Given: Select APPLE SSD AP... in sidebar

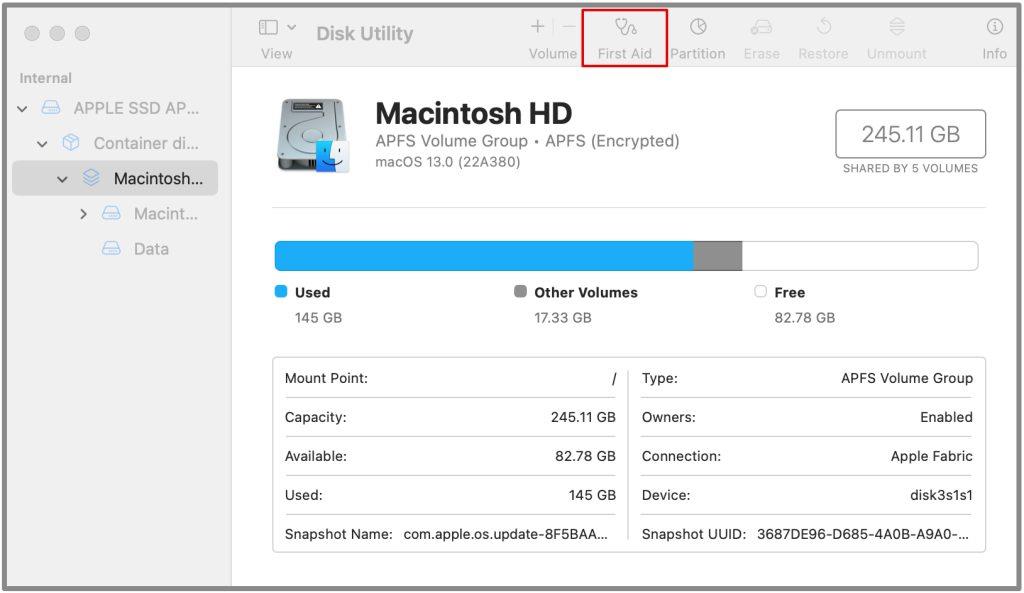Looking at the screenshot, I should pos(115,108).
